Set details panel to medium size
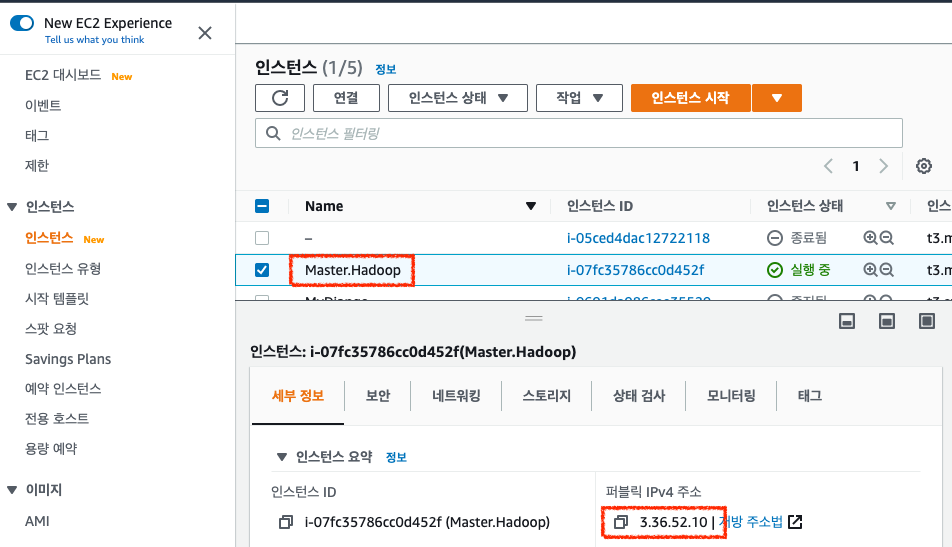The width and height of the screenshot is (952, 547). pos(887,321)
